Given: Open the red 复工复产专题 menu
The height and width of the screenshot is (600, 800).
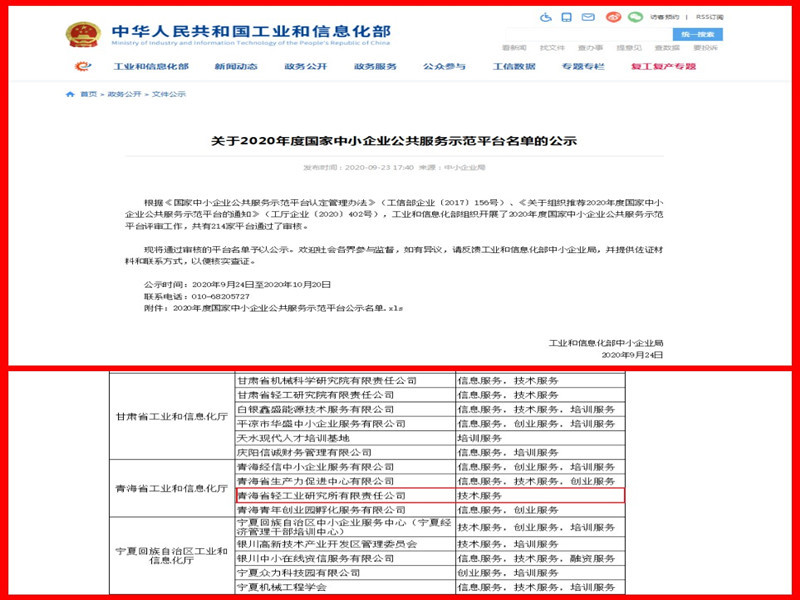Looking at the screenshot, I should [663, 66].
